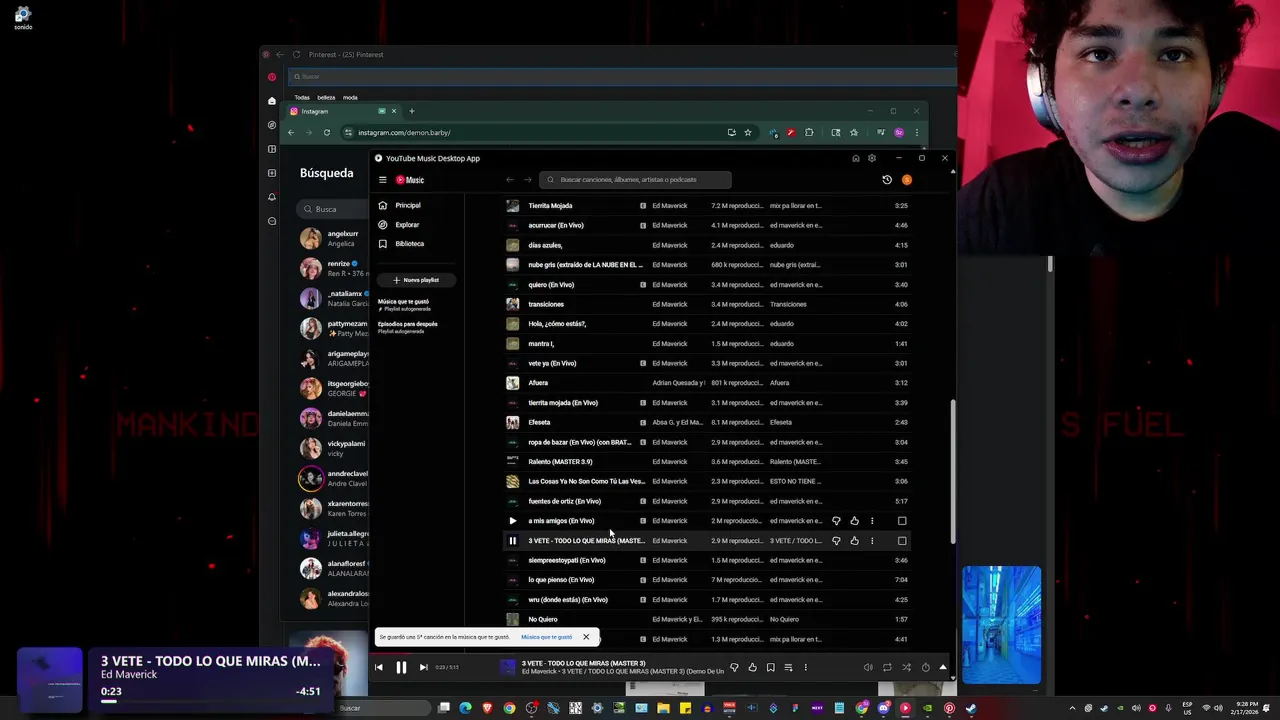
Task: Skip to next track in player bar
Action: click(423, 667)
